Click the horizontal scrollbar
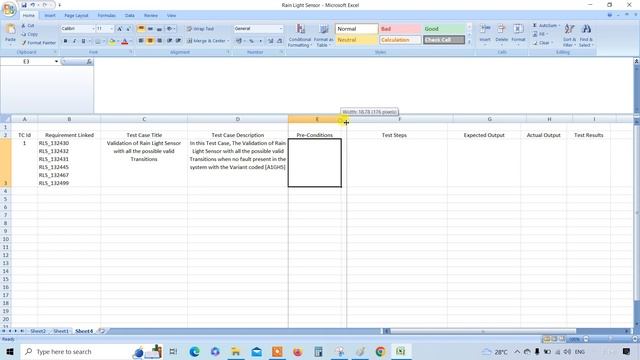Viewport: 640px width, 360px height. (483, 331)
